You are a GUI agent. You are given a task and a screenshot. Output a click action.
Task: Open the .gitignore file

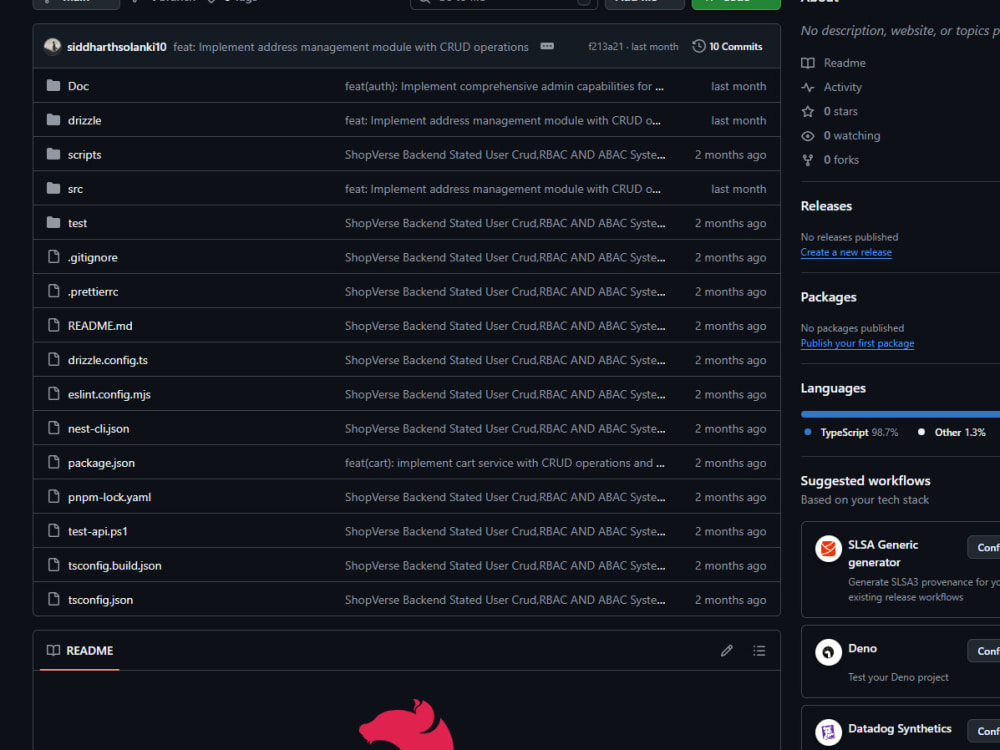(x=92, y=258)
